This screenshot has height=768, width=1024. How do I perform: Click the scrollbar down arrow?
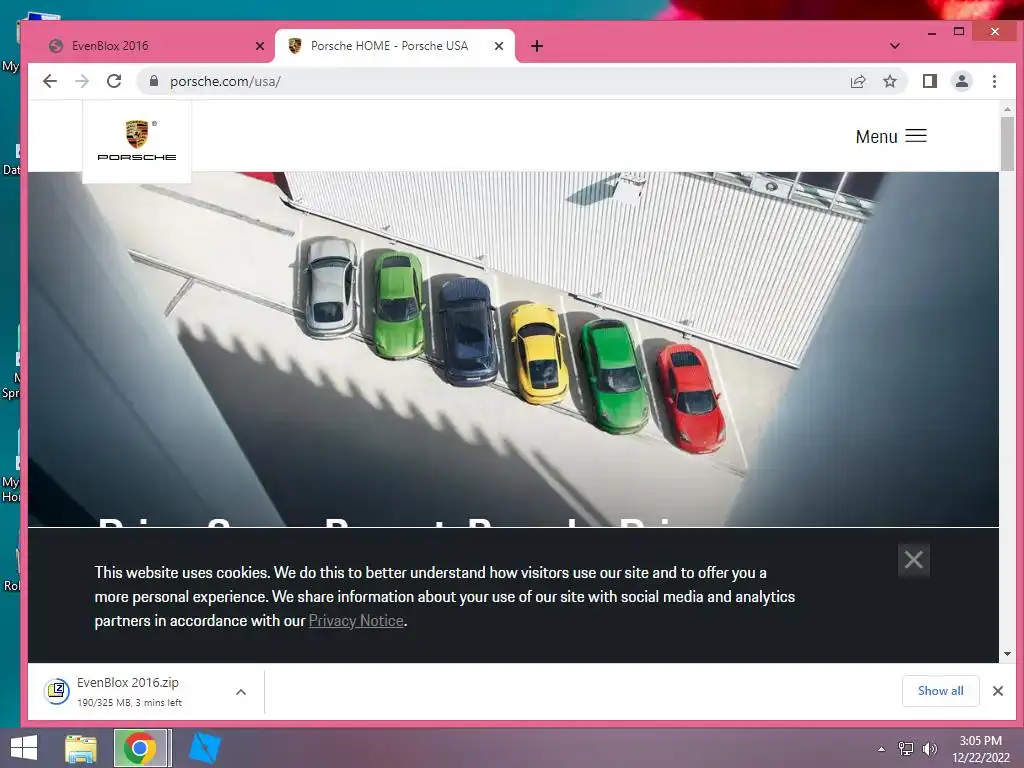(1007, 654)
